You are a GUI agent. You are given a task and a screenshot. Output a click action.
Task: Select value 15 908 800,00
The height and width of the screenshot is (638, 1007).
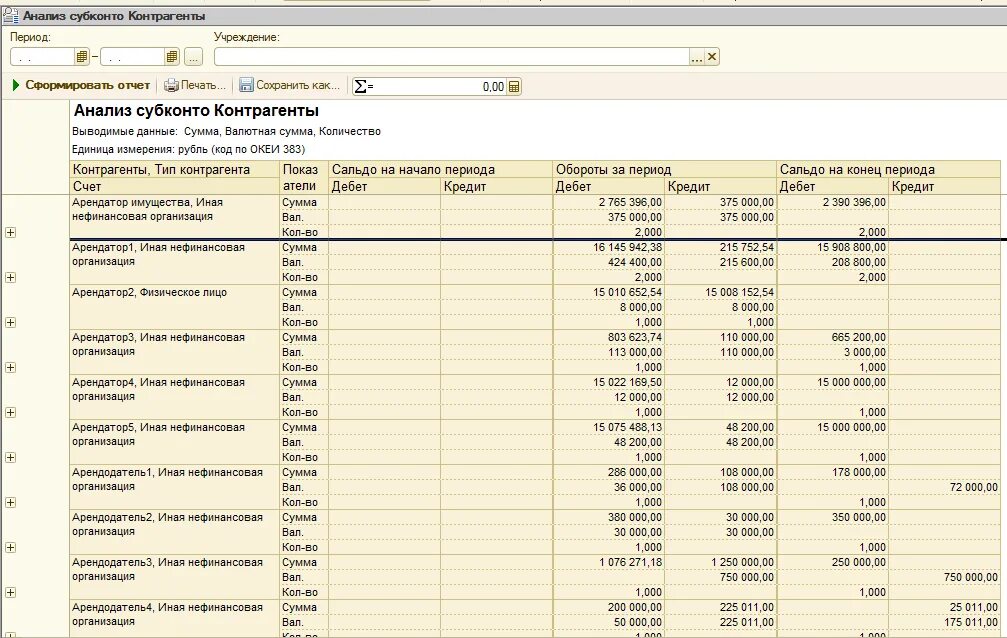coord(852,247)
